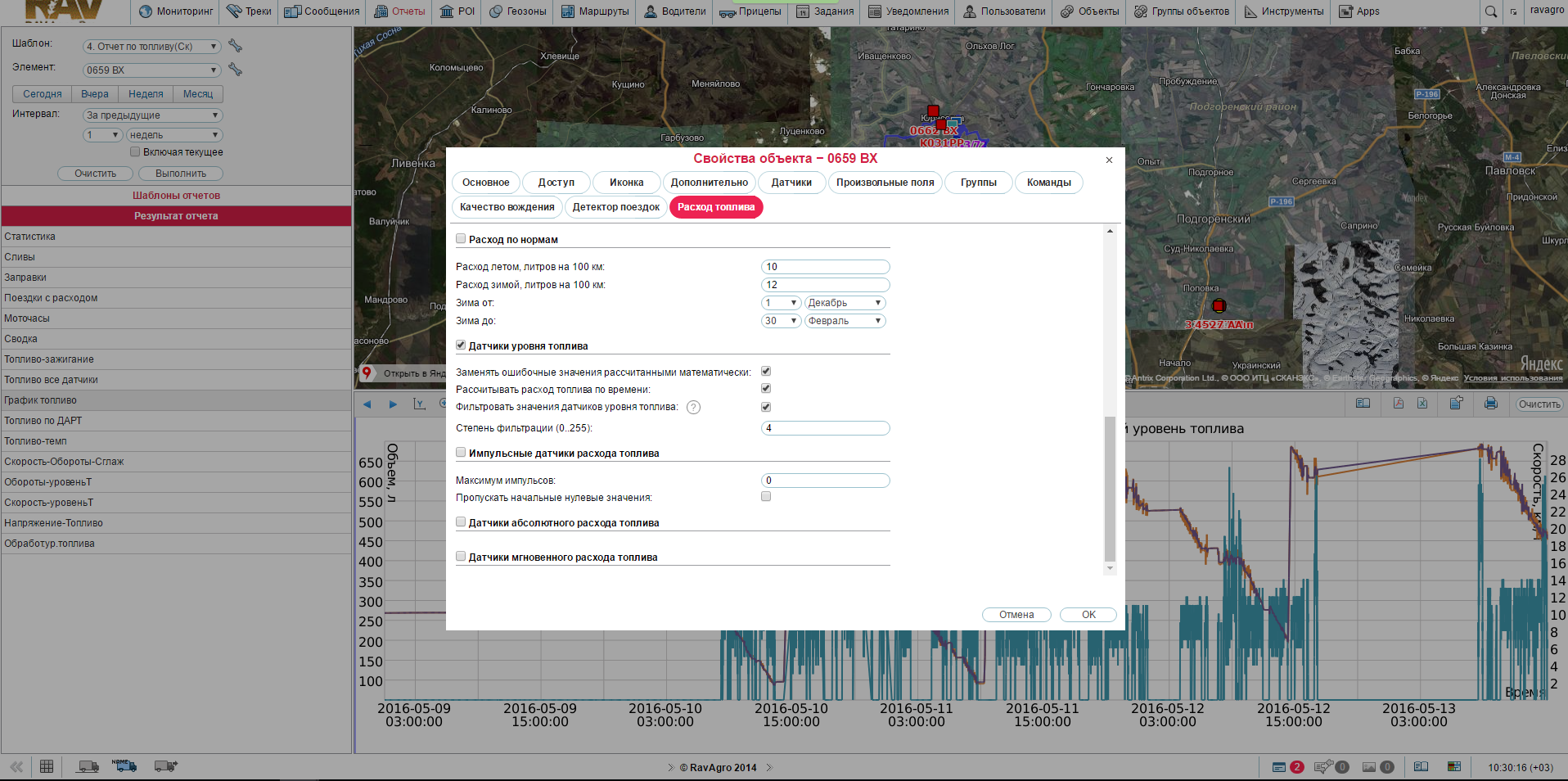Screen dimensions: 1568x781
Task: Click the Степень фильтрации input field
Action: (x=825, y=428)
